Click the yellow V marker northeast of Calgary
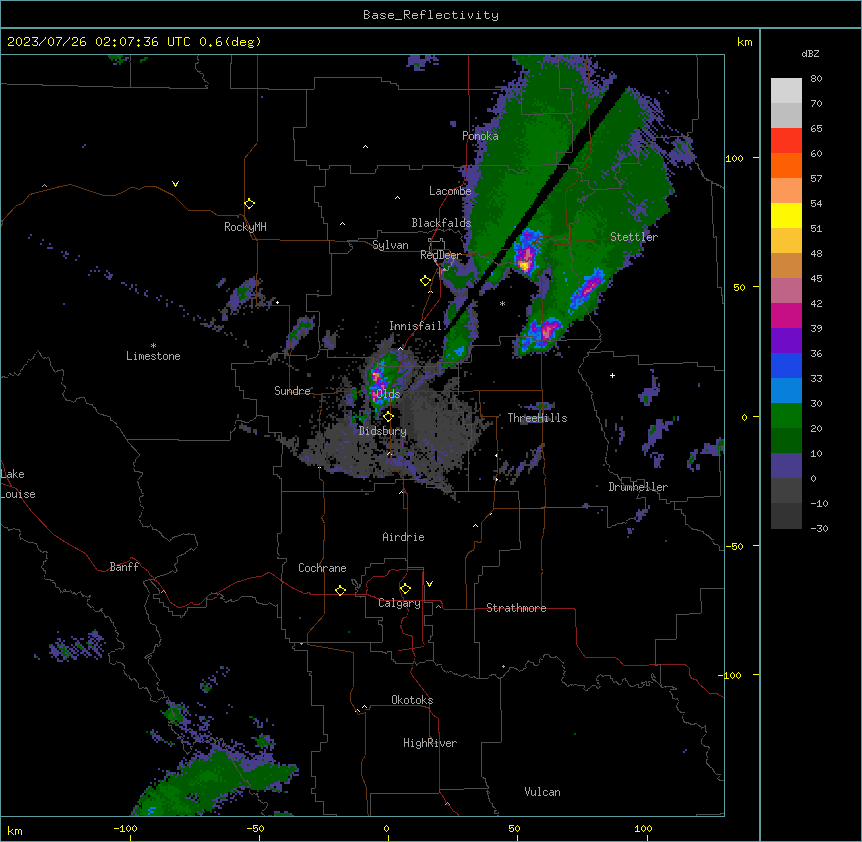Screen dimensions: 862x842 tap(429, 584)
